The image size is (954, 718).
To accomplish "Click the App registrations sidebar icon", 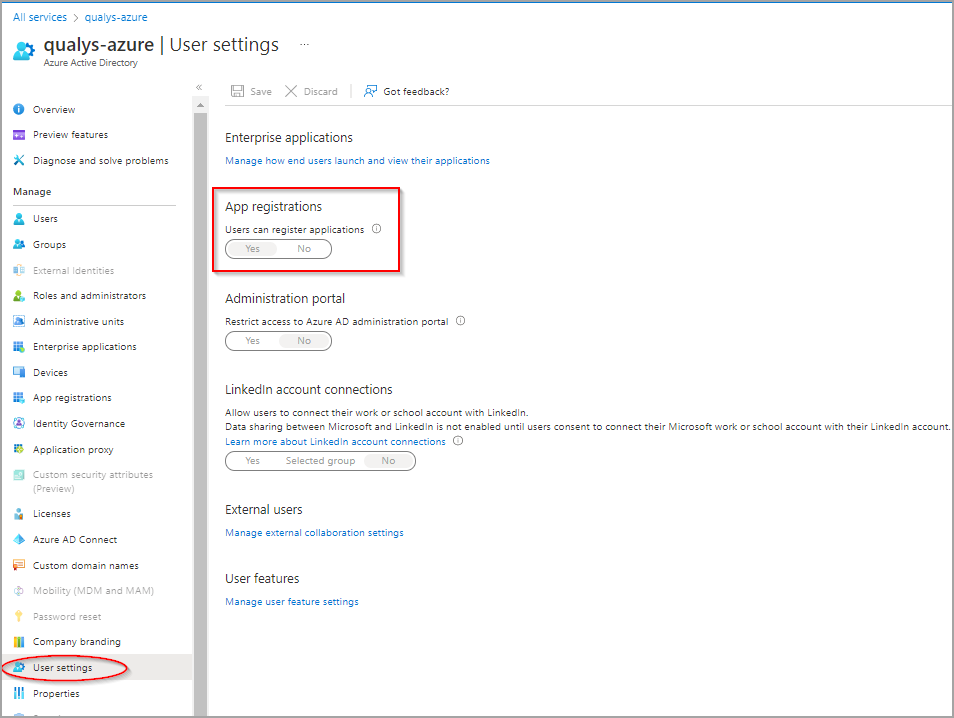I will pyautogui.click(x=20, y=397).
